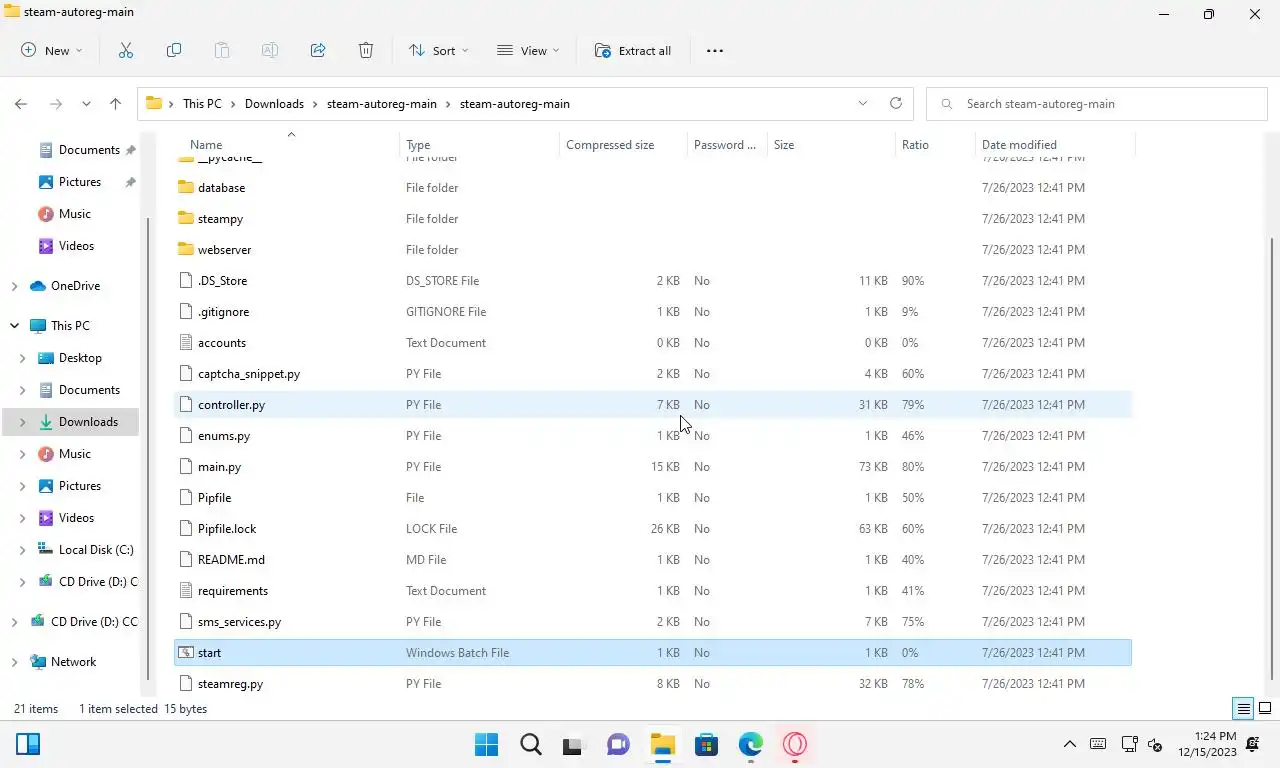Image resolution: width=1280 pixels, height=768 pixels.
Task: Open Microsoft Edge from the taskbar
Action: pos(750,744)
